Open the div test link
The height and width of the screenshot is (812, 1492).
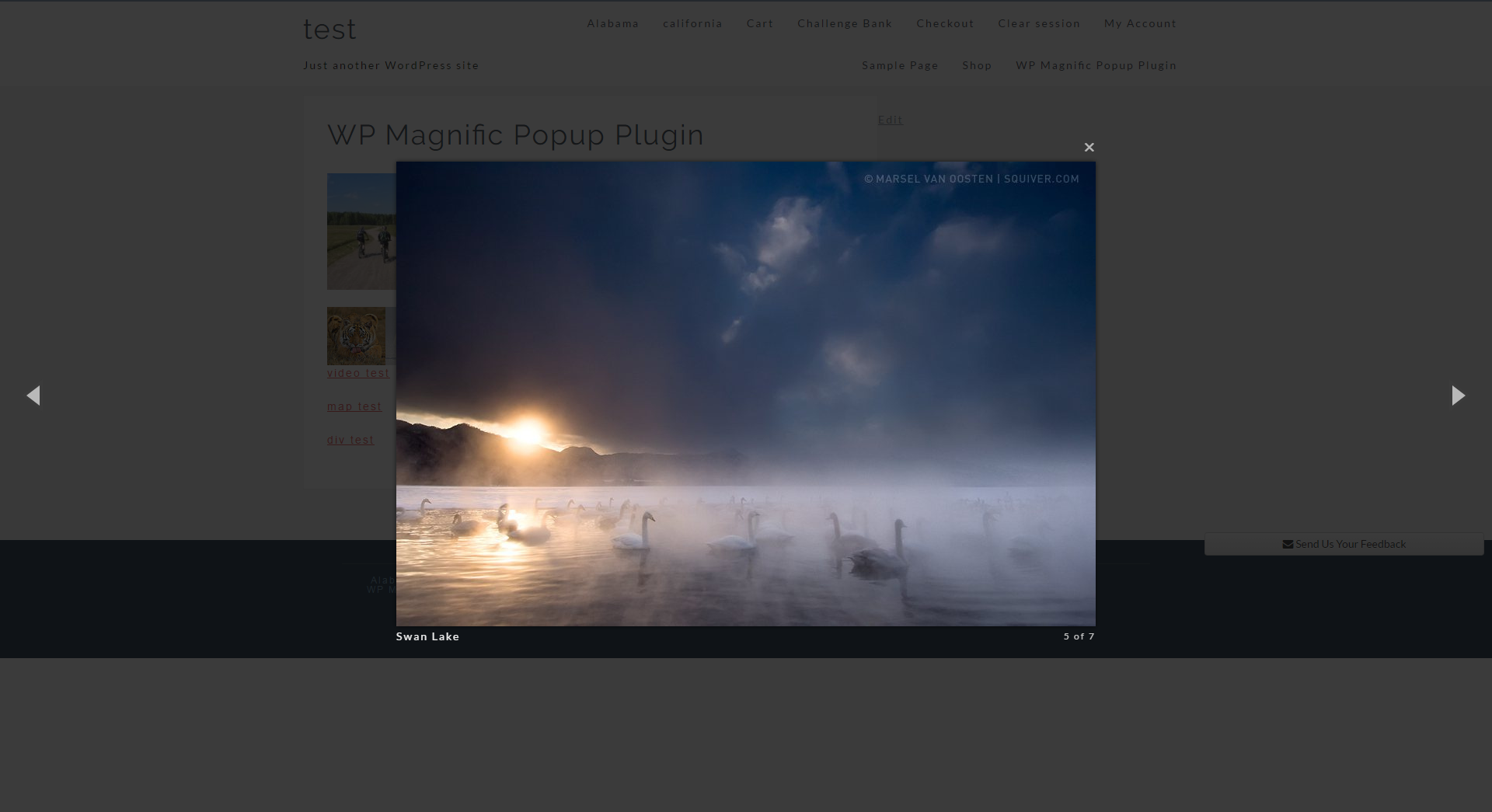coord(350,440)
